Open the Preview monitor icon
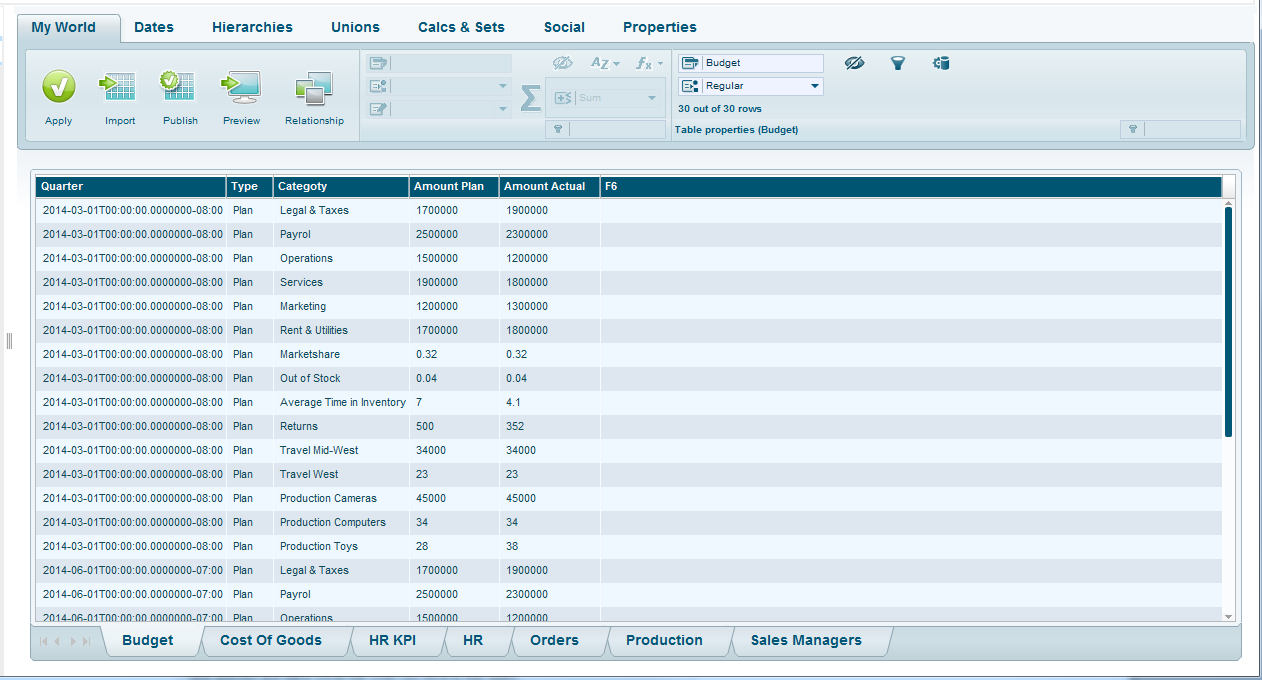This screenshot has height=680, width=1262. coord(241,88)
